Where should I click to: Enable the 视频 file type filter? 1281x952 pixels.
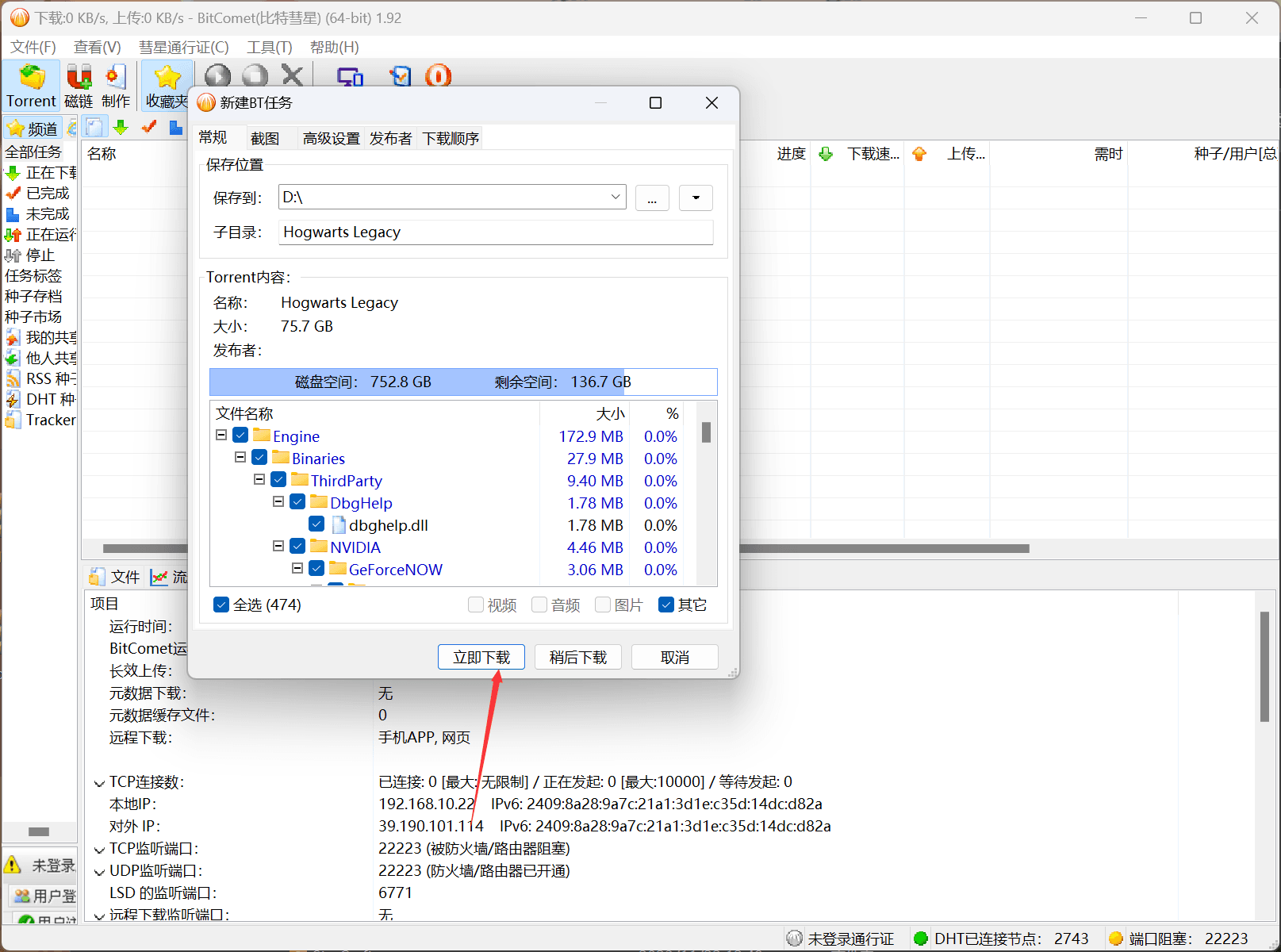[x=474, y=605]
